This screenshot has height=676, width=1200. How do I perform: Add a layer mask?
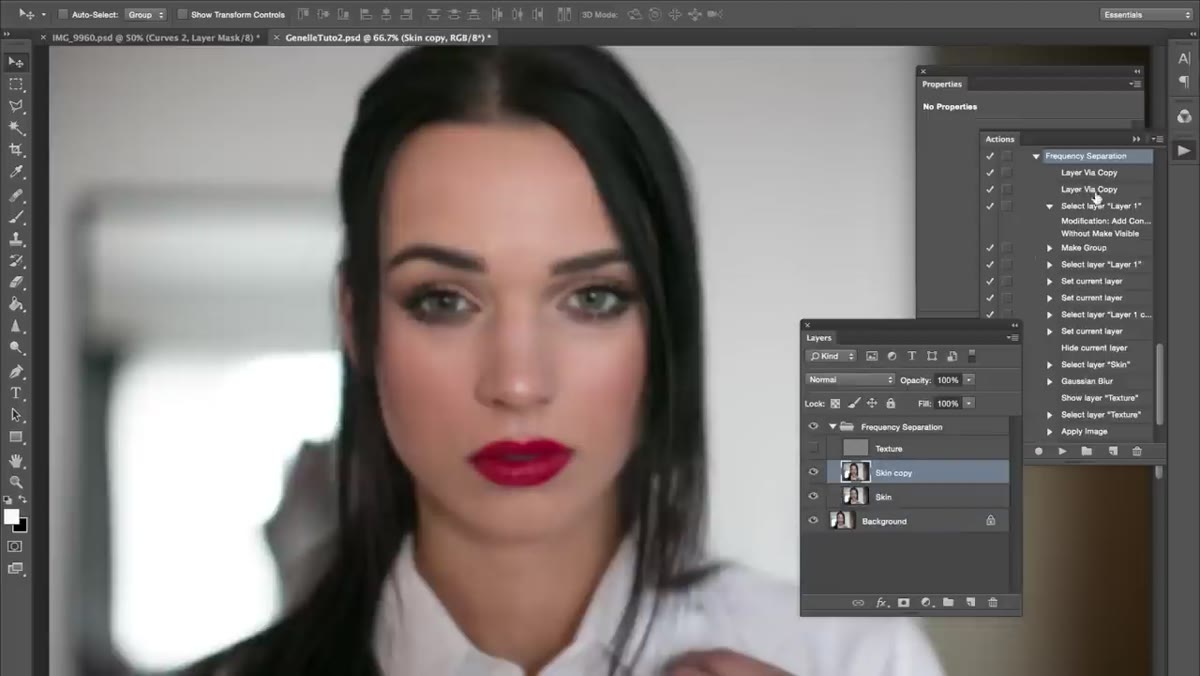904,602
